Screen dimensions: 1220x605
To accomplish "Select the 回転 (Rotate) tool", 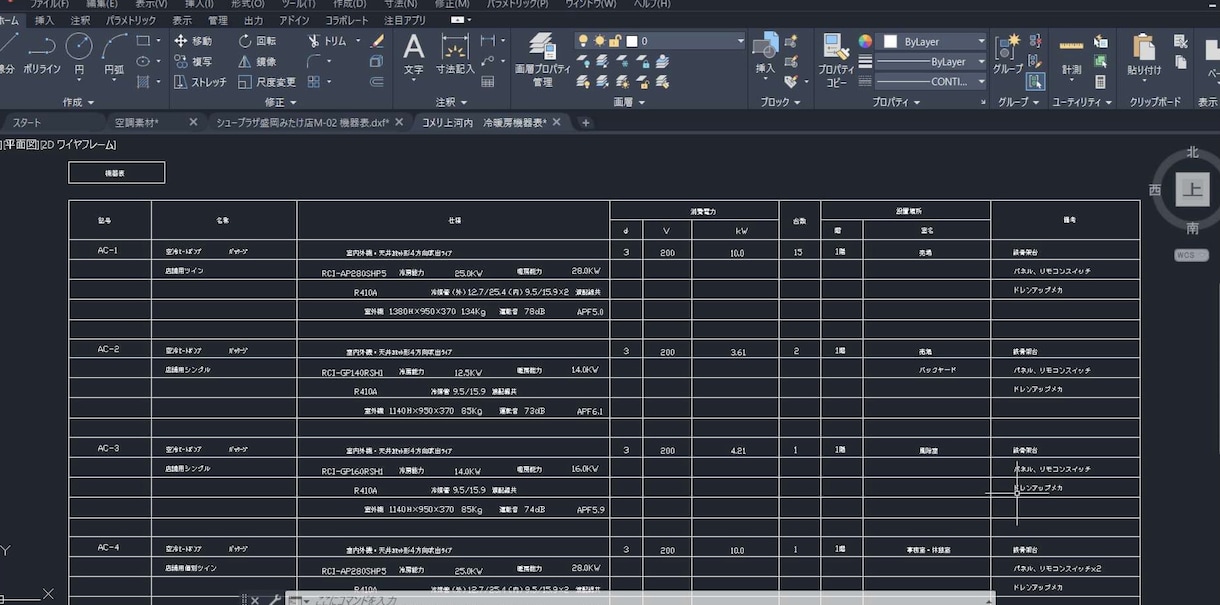I will [258, 41].
